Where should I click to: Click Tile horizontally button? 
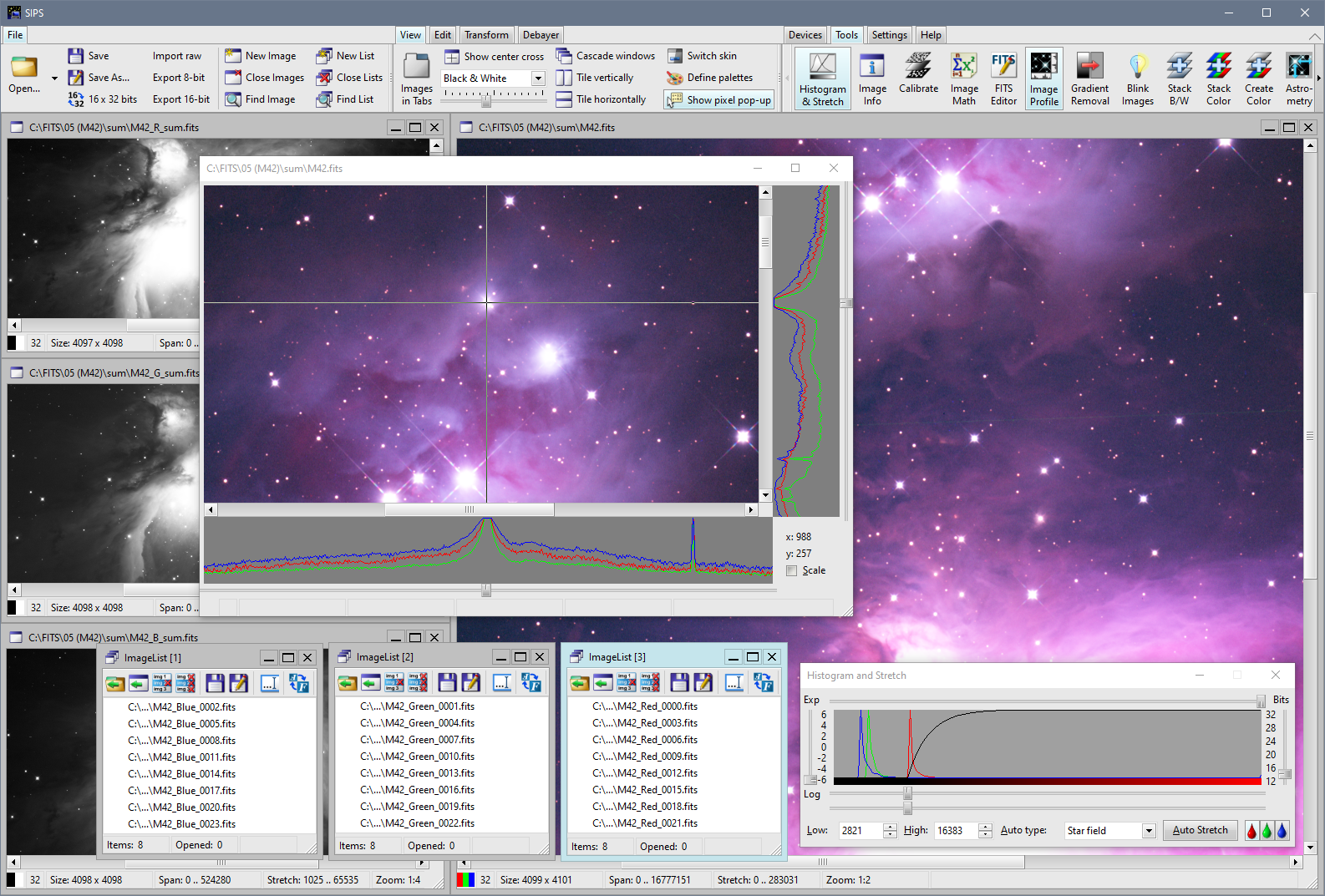[x=602, y=99]
